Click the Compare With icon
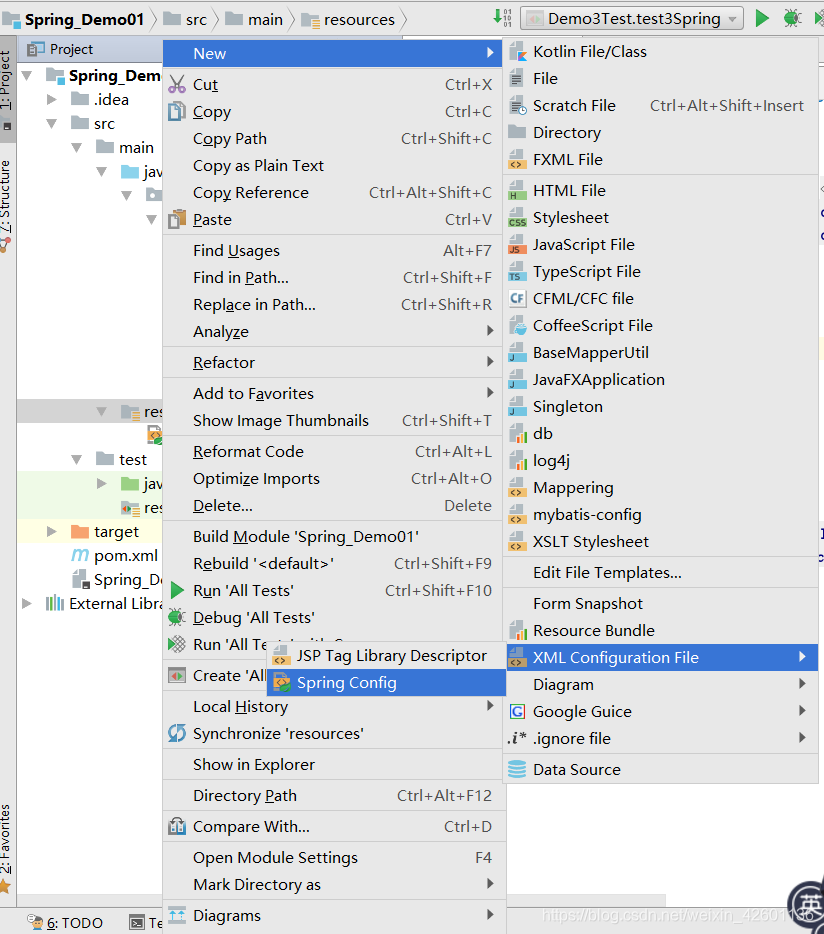The height and width of the screenshot is (934, 824). pyautogui.click(x=177, y=827)
